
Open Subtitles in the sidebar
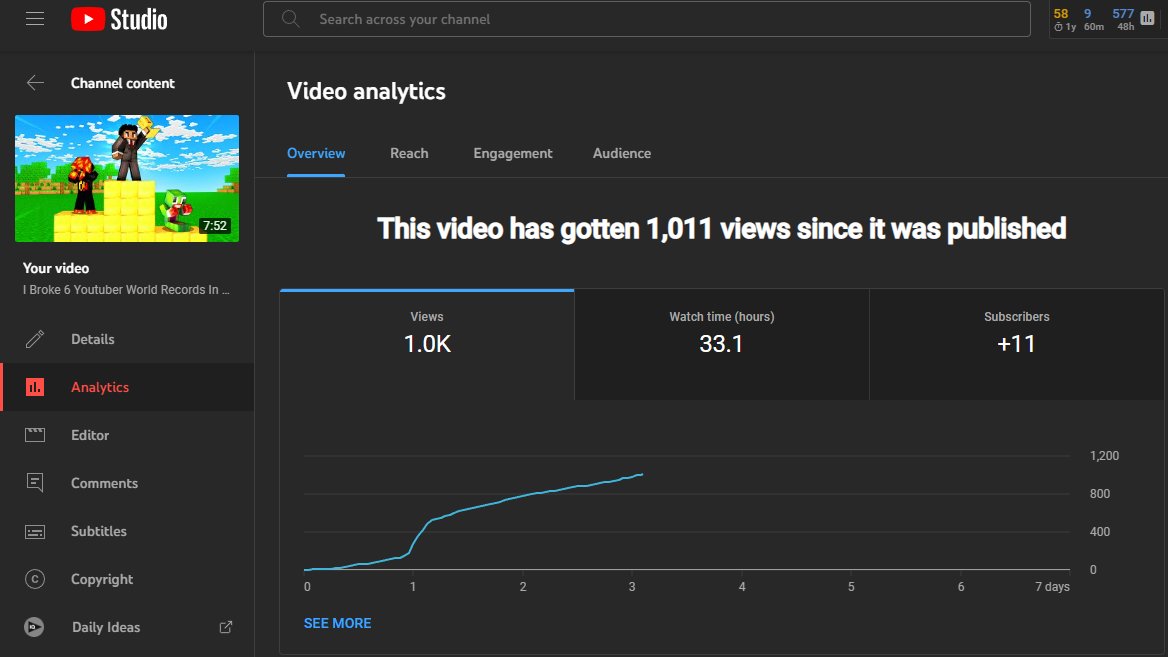click(x=127, y=531)
